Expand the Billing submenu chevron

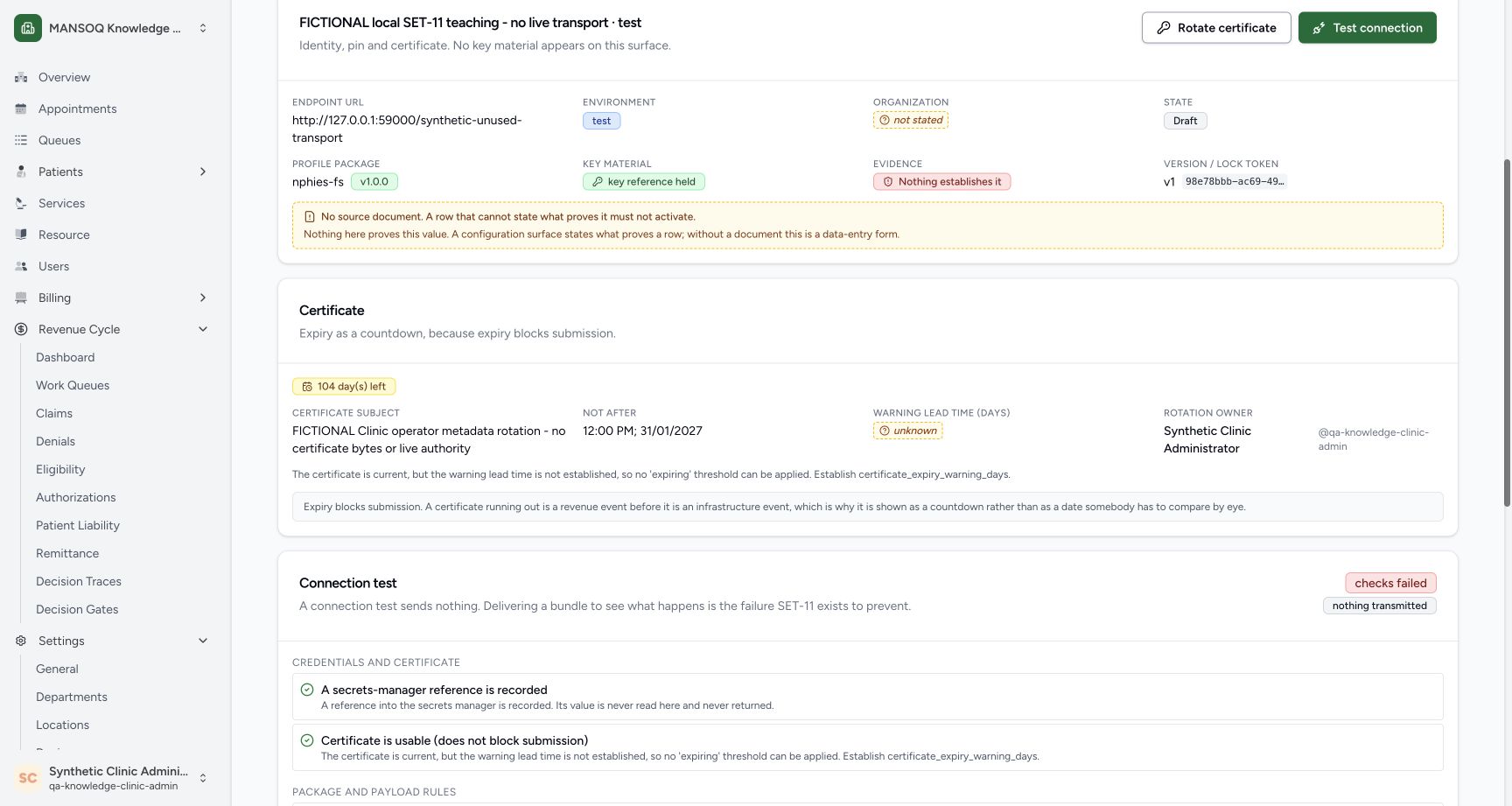(203, 298)
